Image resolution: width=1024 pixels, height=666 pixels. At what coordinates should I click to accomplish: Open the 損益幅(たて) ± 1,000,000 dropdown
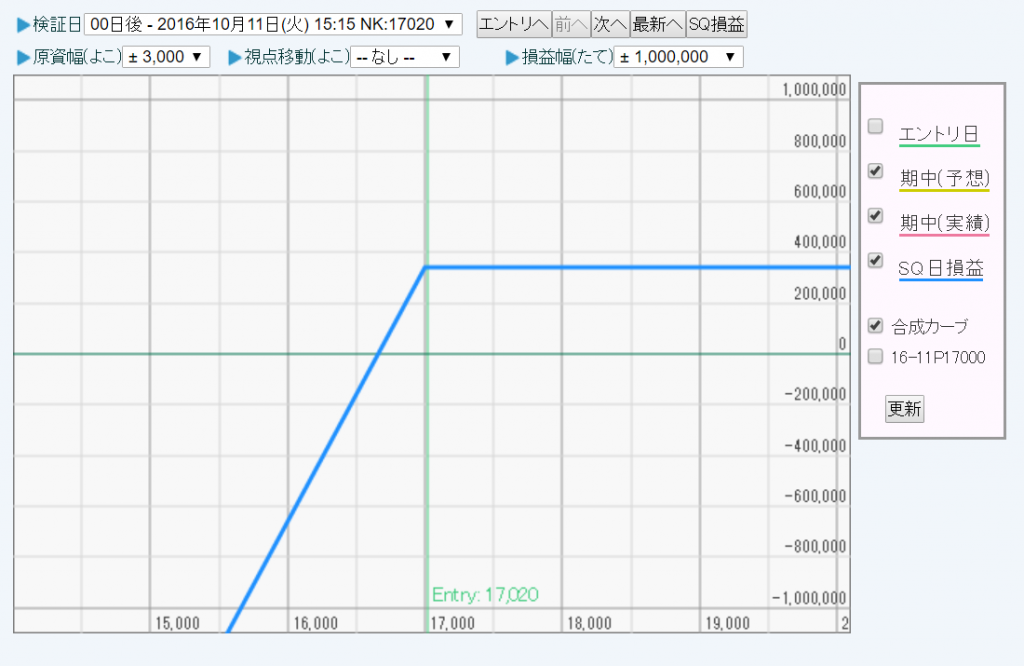click(x=679, y=57)
